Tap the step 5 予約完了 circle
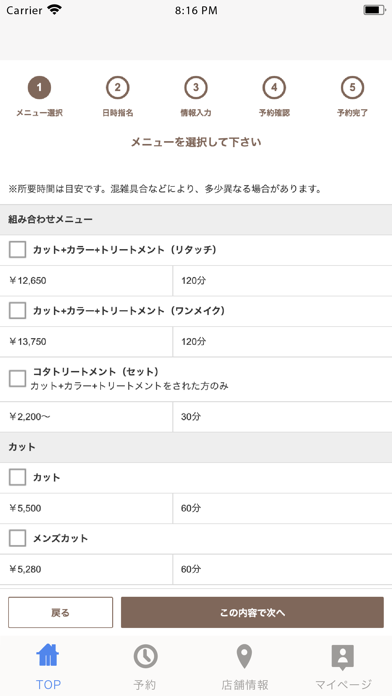 pos(352,87)
